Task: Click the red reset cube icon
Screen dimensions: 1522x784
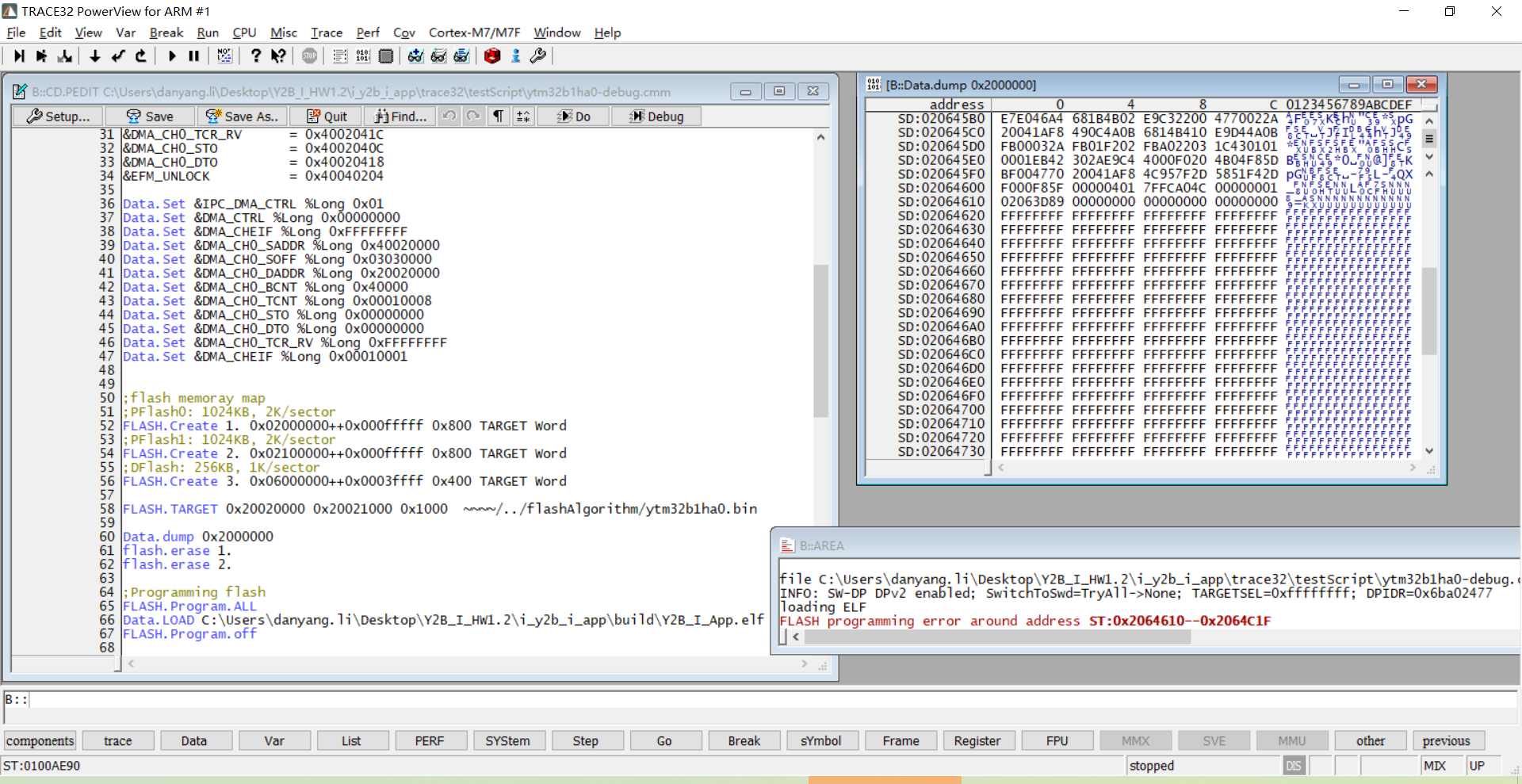Action: [x=492, y=55]
